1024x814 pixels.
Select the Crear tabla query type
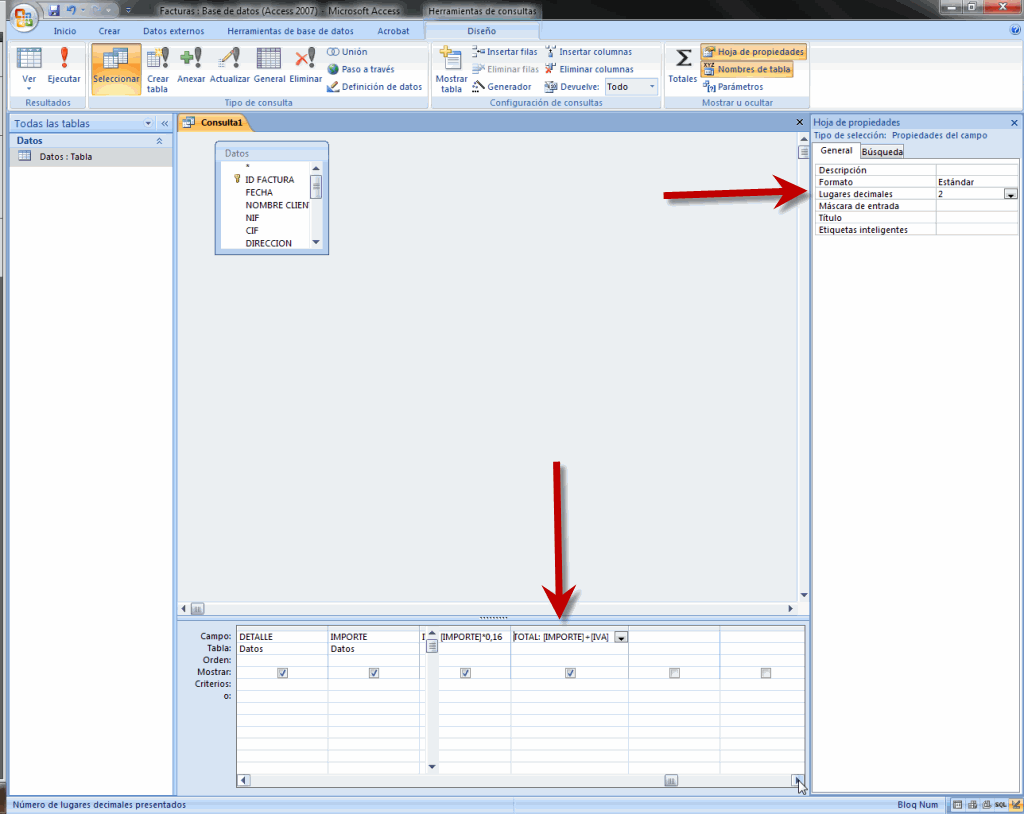pyautogui.click(x=158, y=66)
